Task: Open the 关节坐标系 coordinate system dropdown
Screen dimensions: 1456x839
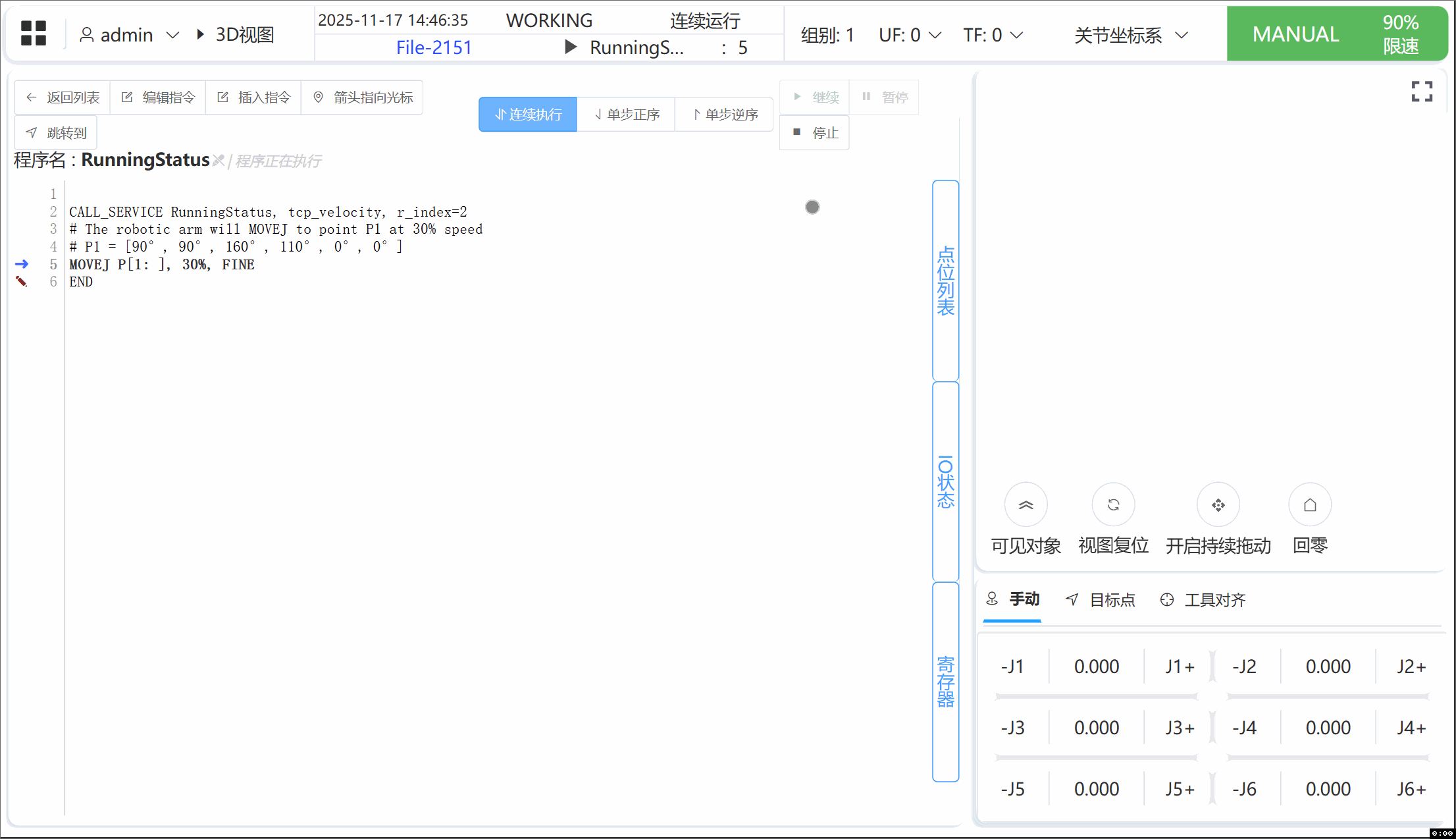Action: (x=1131, y=35)
